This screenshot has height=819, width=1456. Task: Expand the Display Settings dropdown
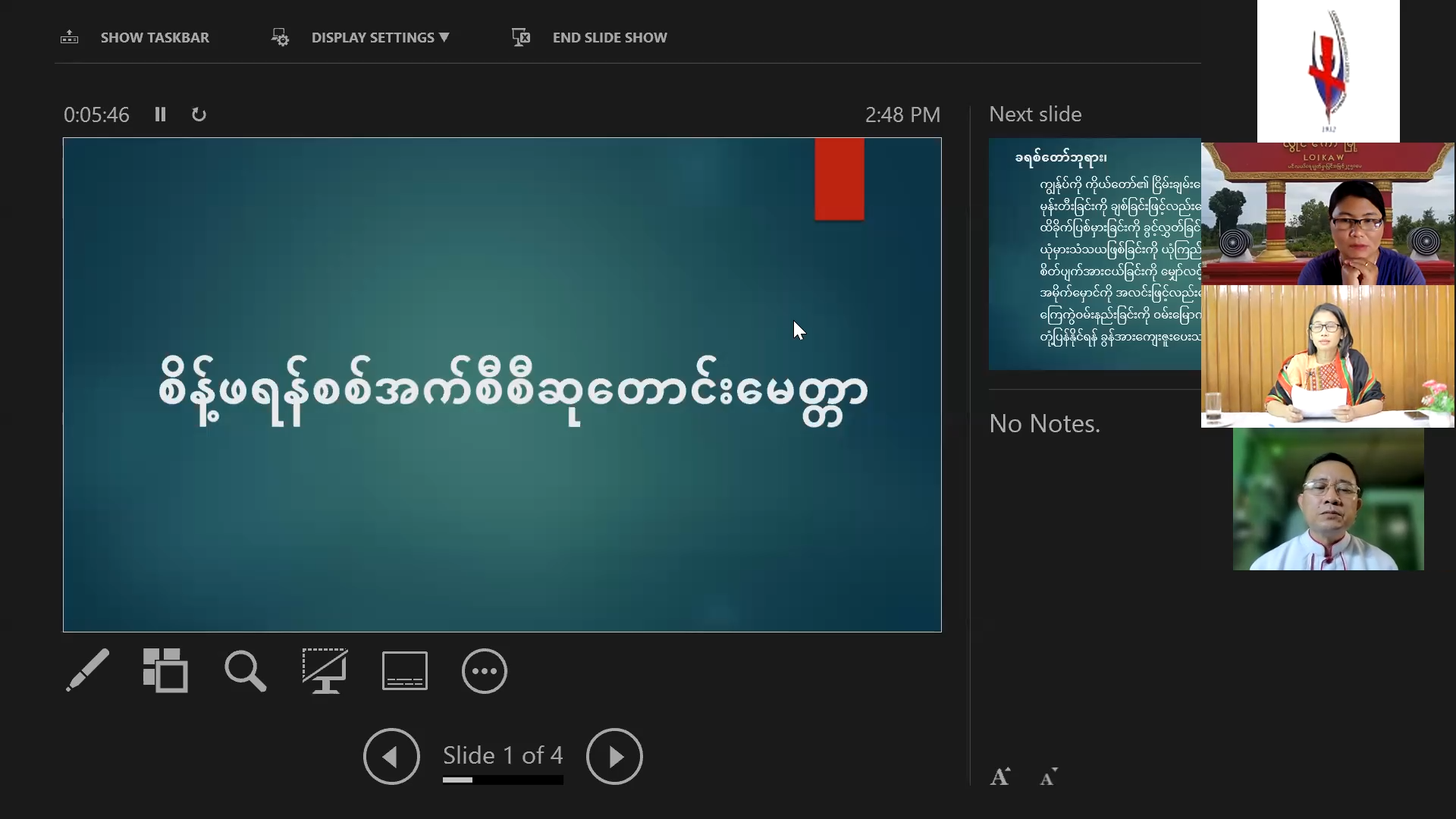coord(380,37)
